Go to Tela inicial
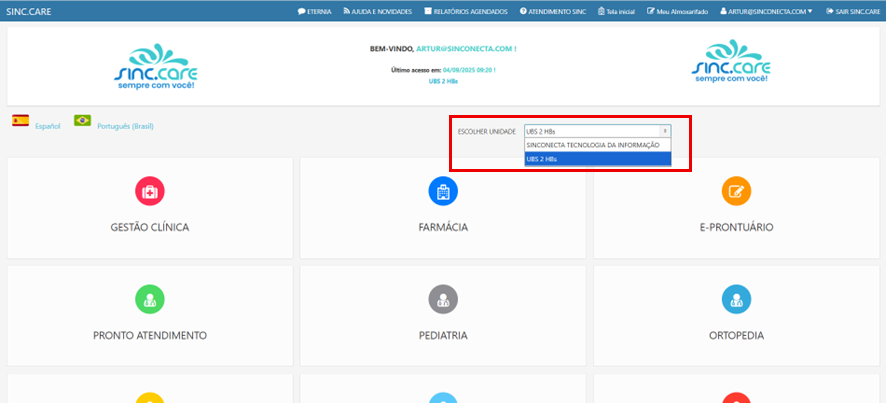Screen dimensions: 886x403 coord(616,11)
